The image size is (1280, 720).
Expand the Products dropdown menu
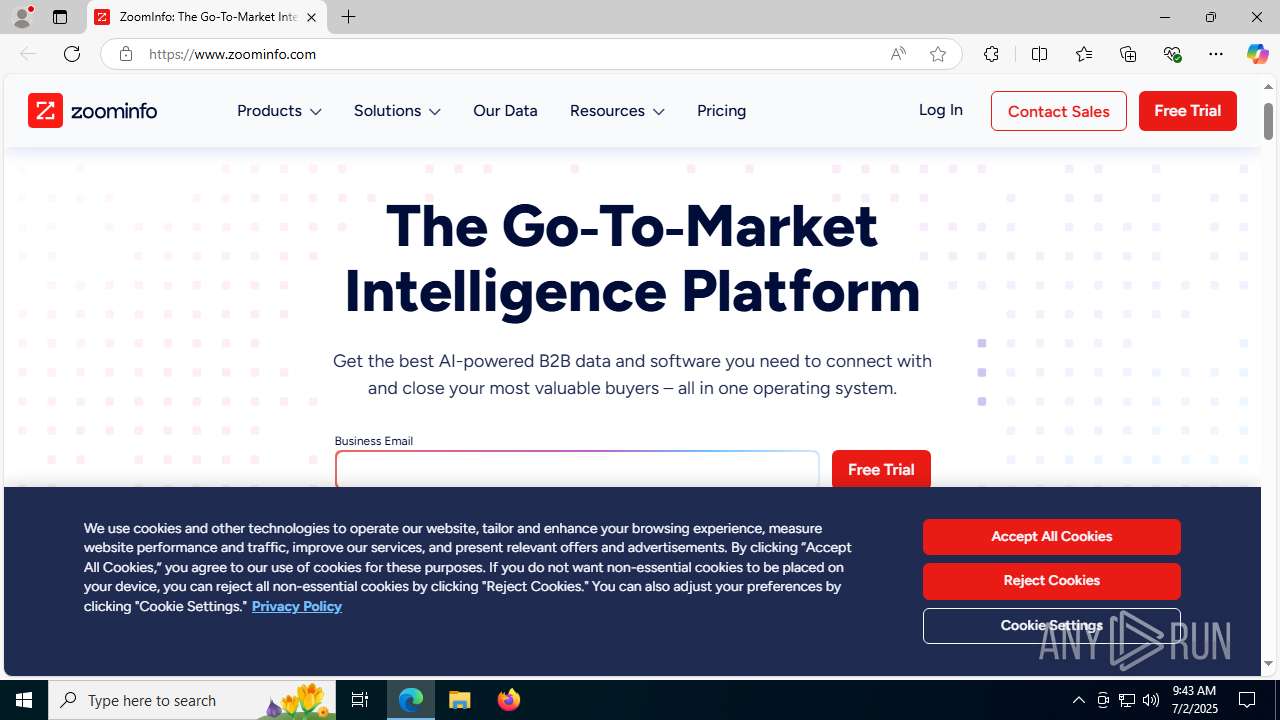tap(279, 111)
